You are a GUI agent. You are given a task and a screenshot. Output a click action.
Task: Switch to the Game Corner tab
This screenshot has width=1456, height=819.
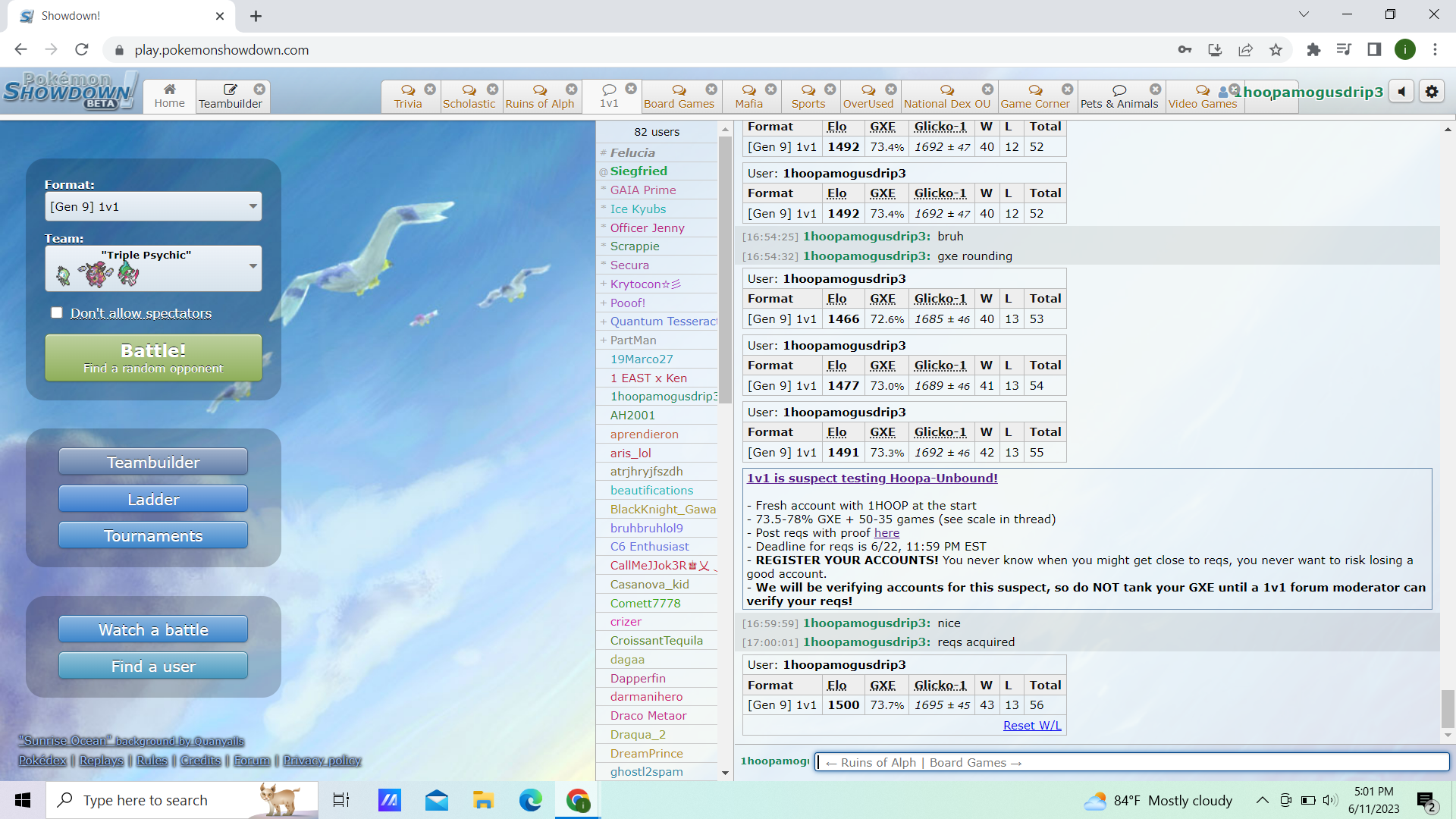coord(1034,96)
